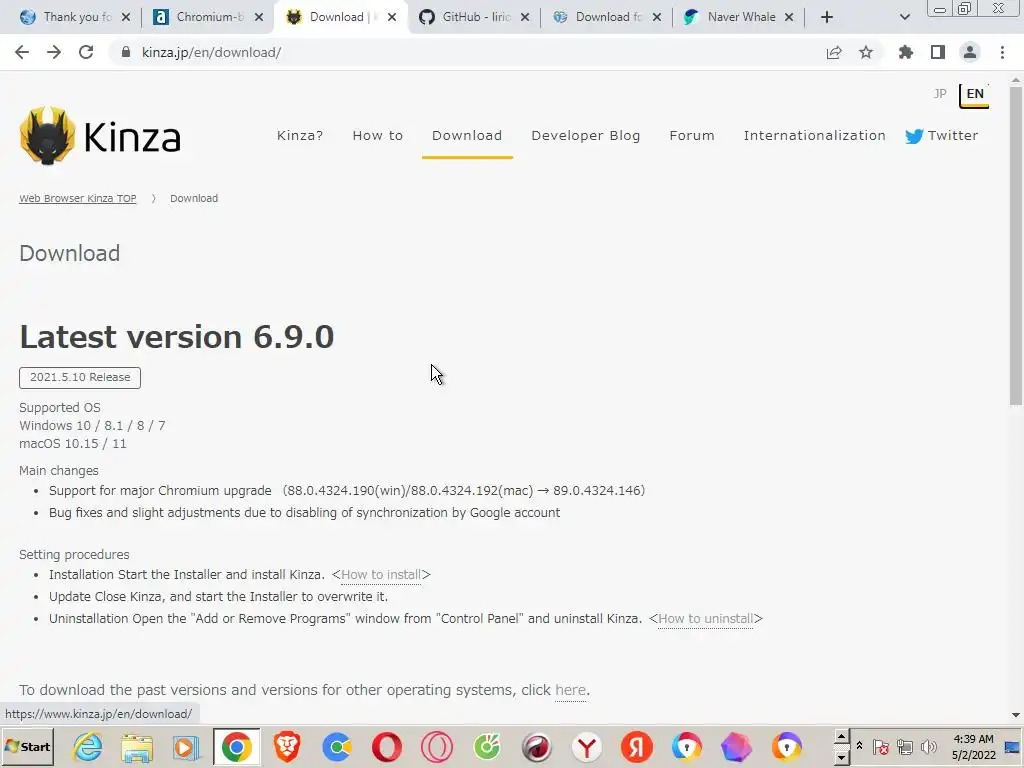Switch site language to JP
1024x768 pixels.
(x=940, y=93)
